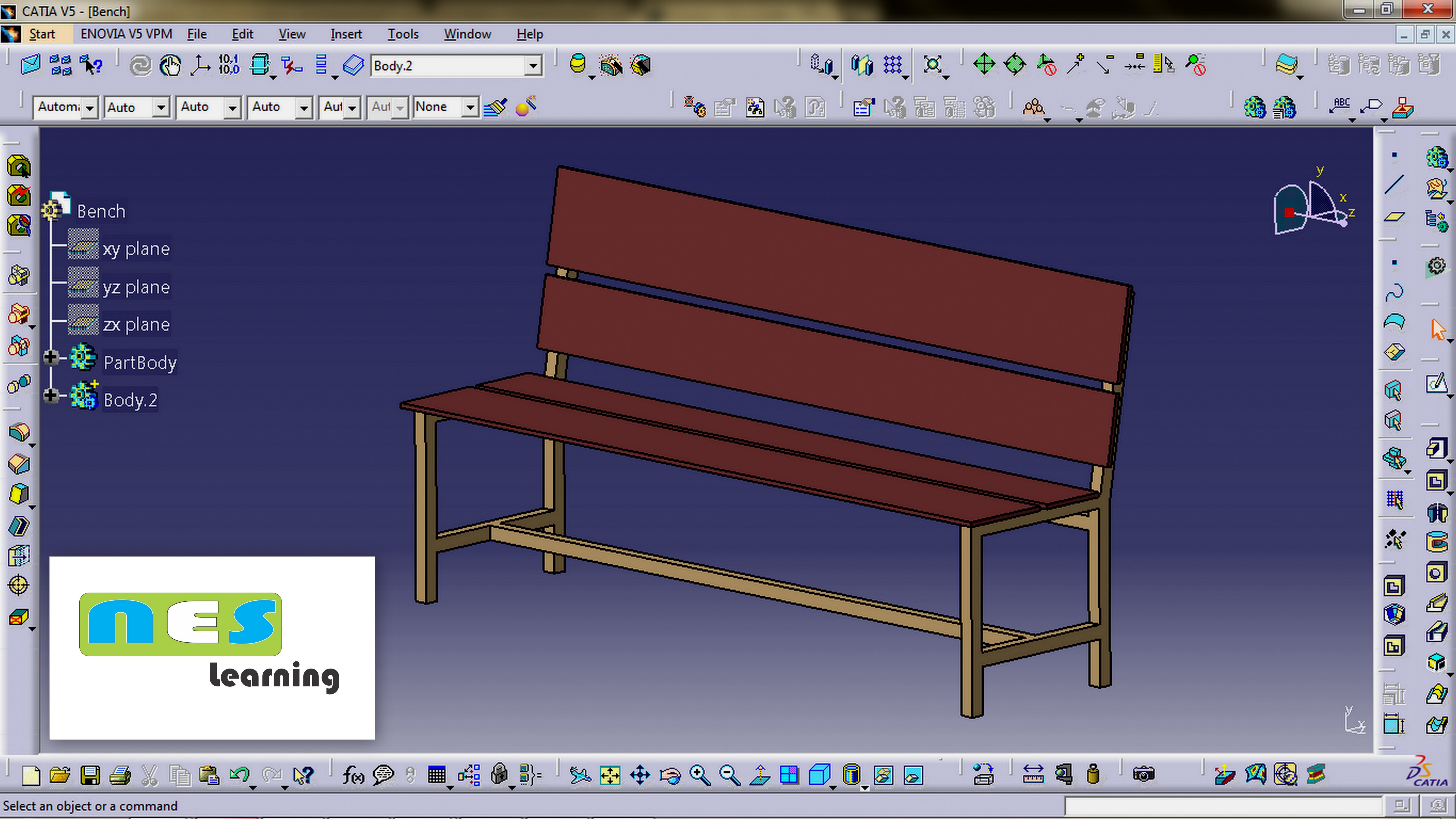Expand the PartBody tree node
The width and height of the screenshot is (1456, 819).
pos(51,357)
